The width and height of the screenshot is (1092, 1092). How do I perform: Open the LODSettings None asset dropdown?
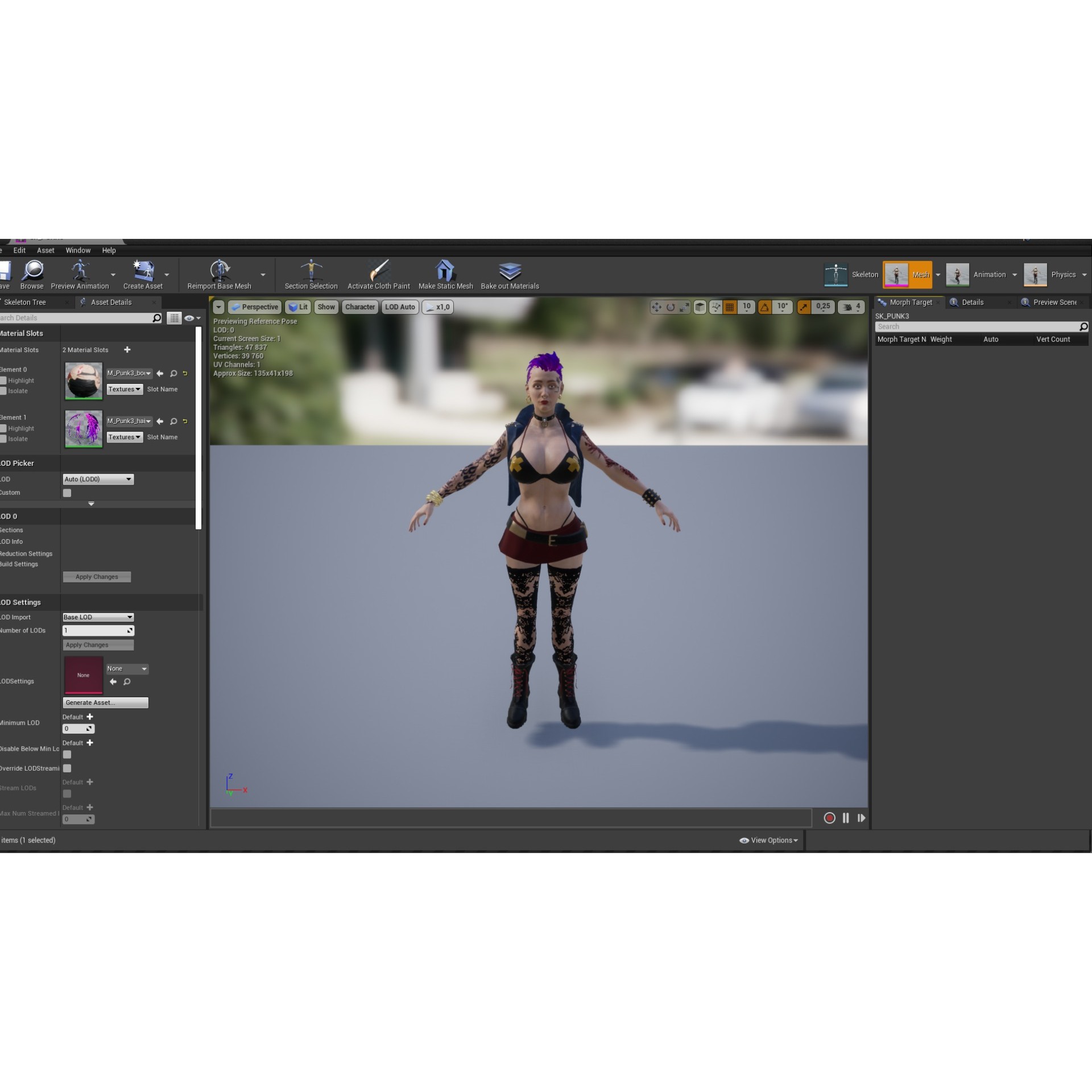pyautogui.click(x=127, y=669)
